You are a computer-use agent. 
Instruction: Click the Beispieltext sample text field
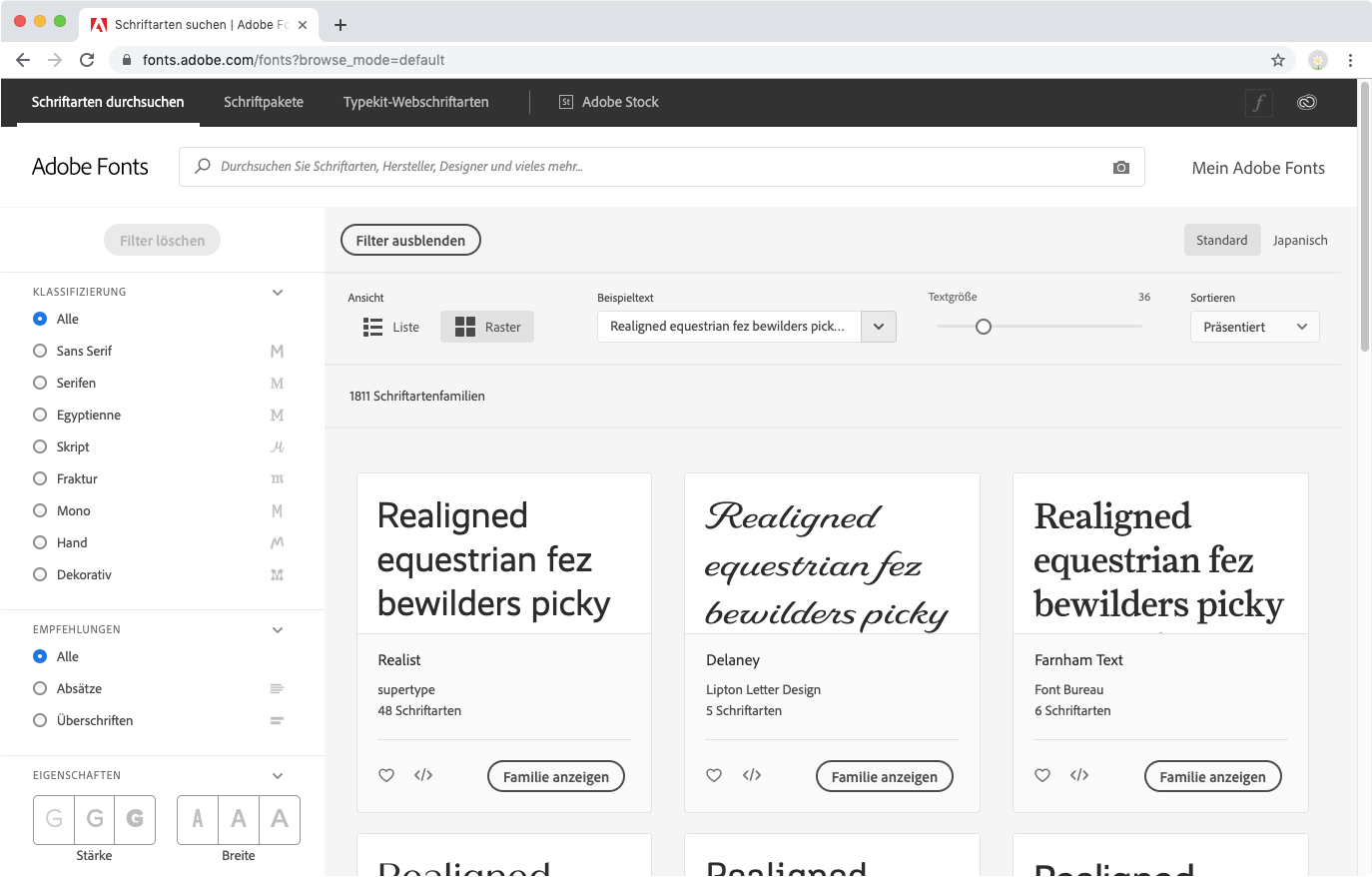pos(729,327)
